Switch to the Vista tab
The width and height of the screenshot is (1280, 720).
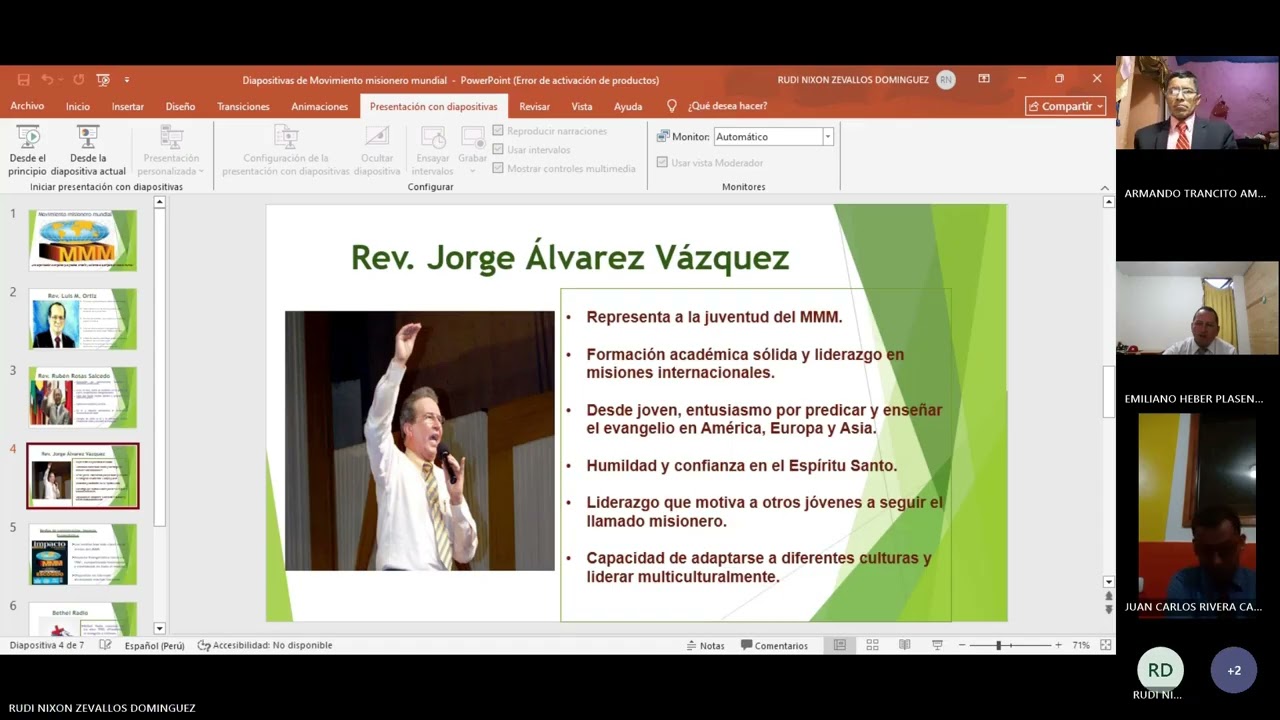(581, 106)
